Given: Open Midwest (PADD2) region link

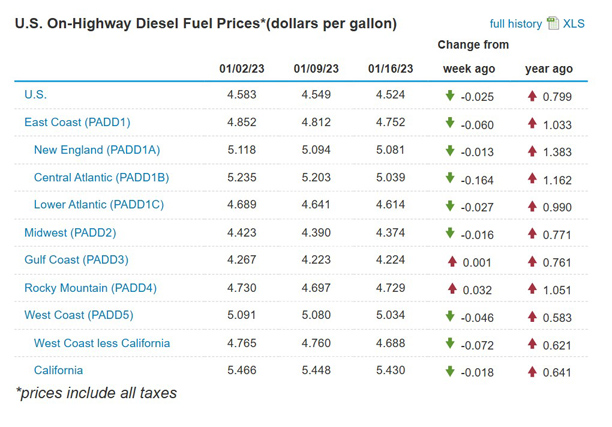Looking at the screenshot, I should [70, 233].
